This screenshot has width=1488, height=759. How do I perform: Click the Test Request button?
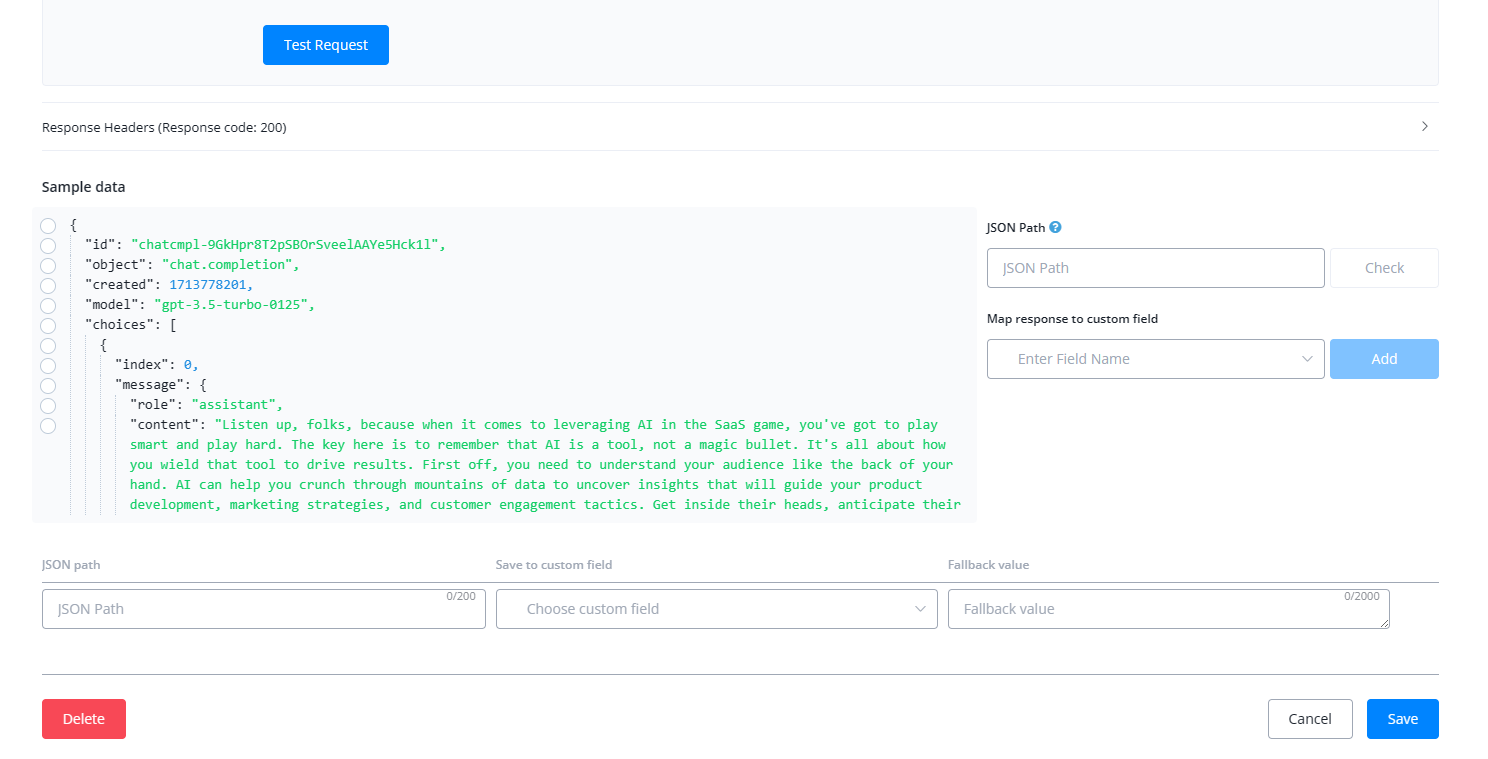pyautogui.click(x=325, y=45)
